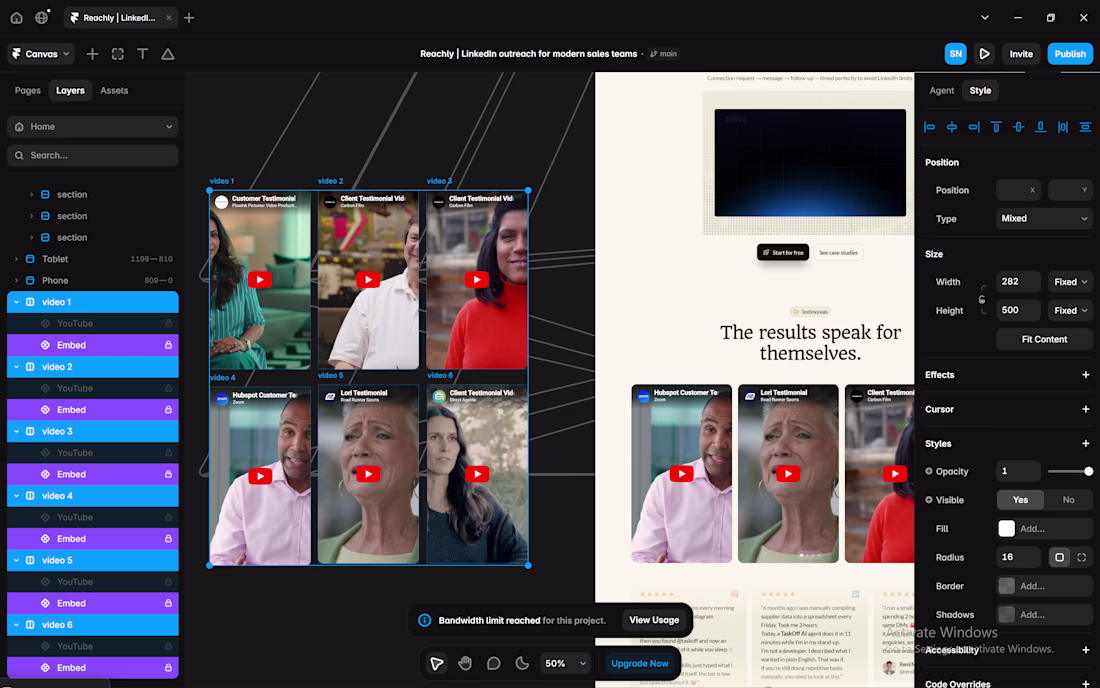Click the Fill color swatch

[1006, 529]
